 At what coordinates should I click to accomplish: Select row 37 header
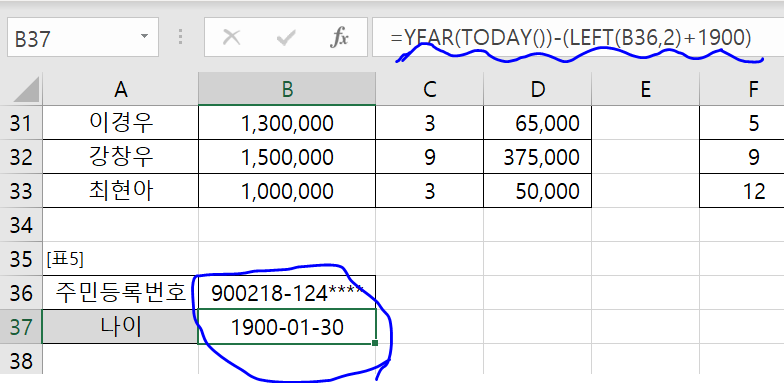tap(21, 326)
